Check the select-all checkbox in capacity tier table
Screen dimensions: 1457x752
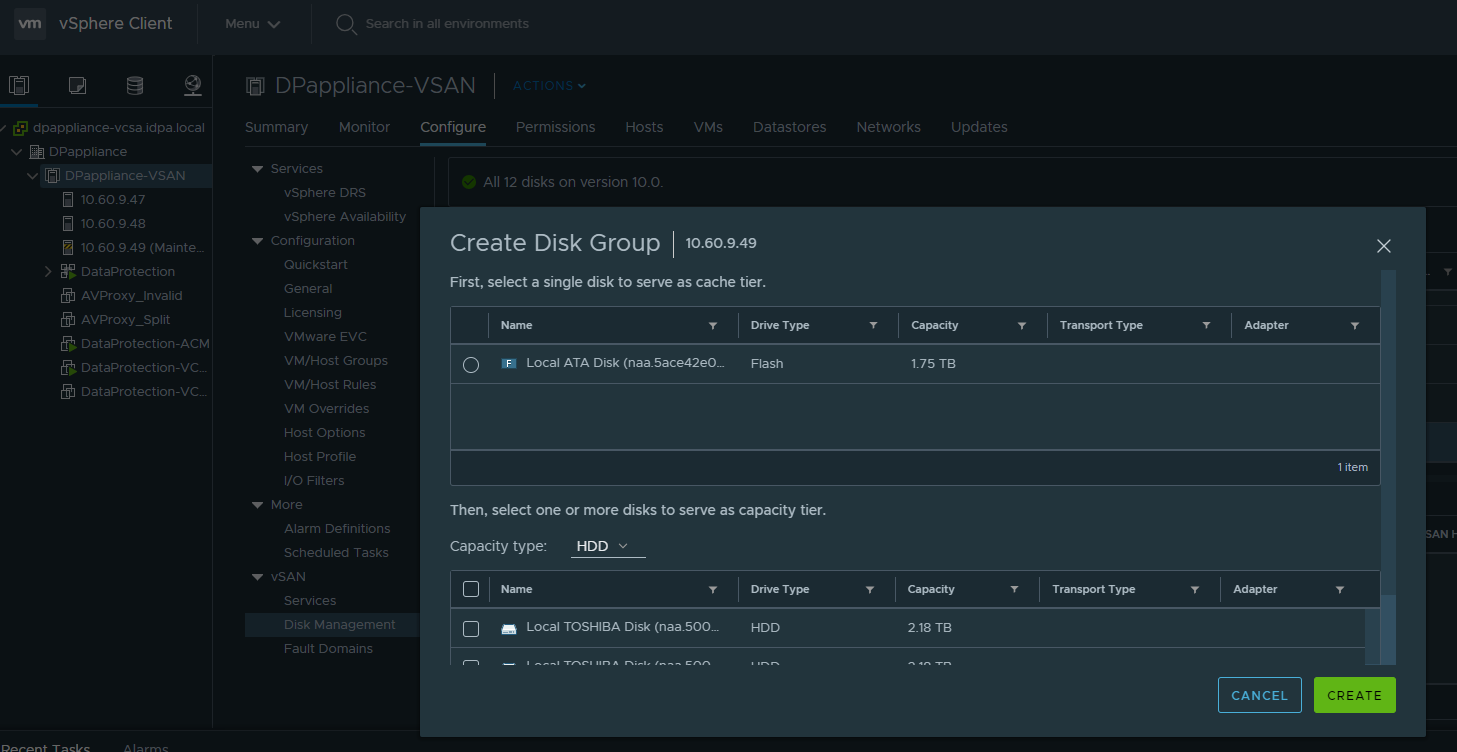point(471,590)
